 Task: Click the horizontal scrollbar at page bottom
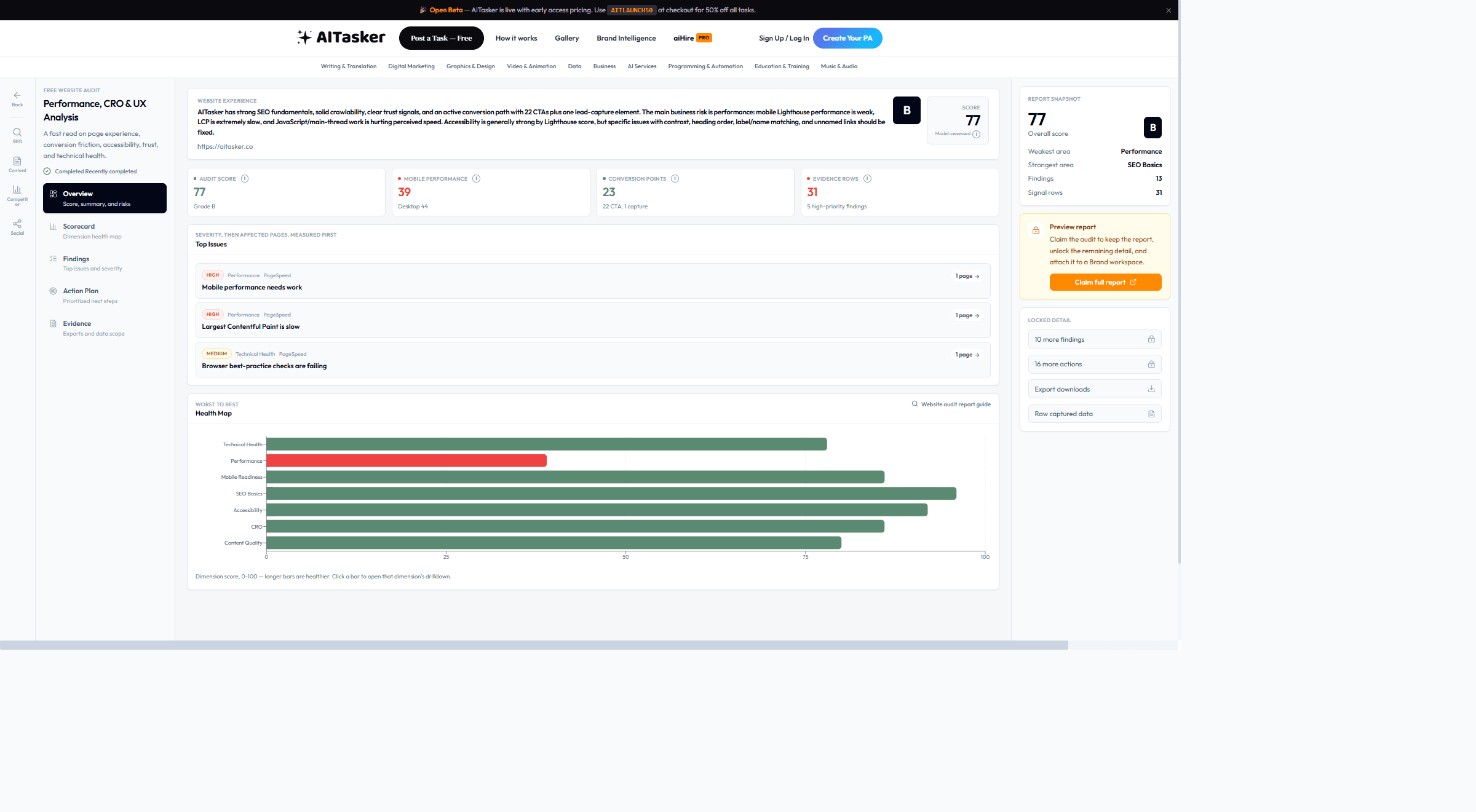coord(534,645)
